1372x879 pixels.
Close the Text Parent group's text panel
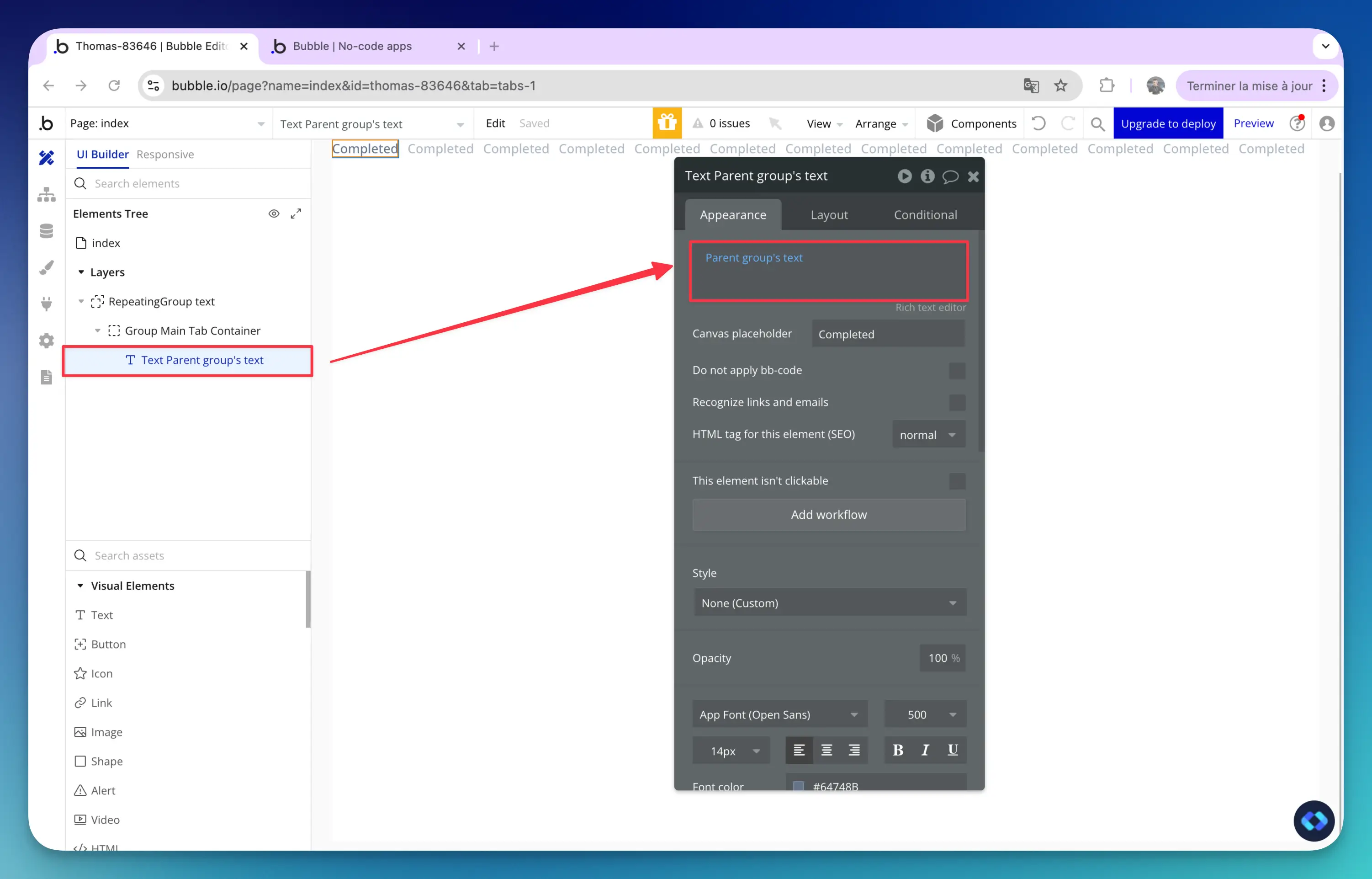click(973, 176)
